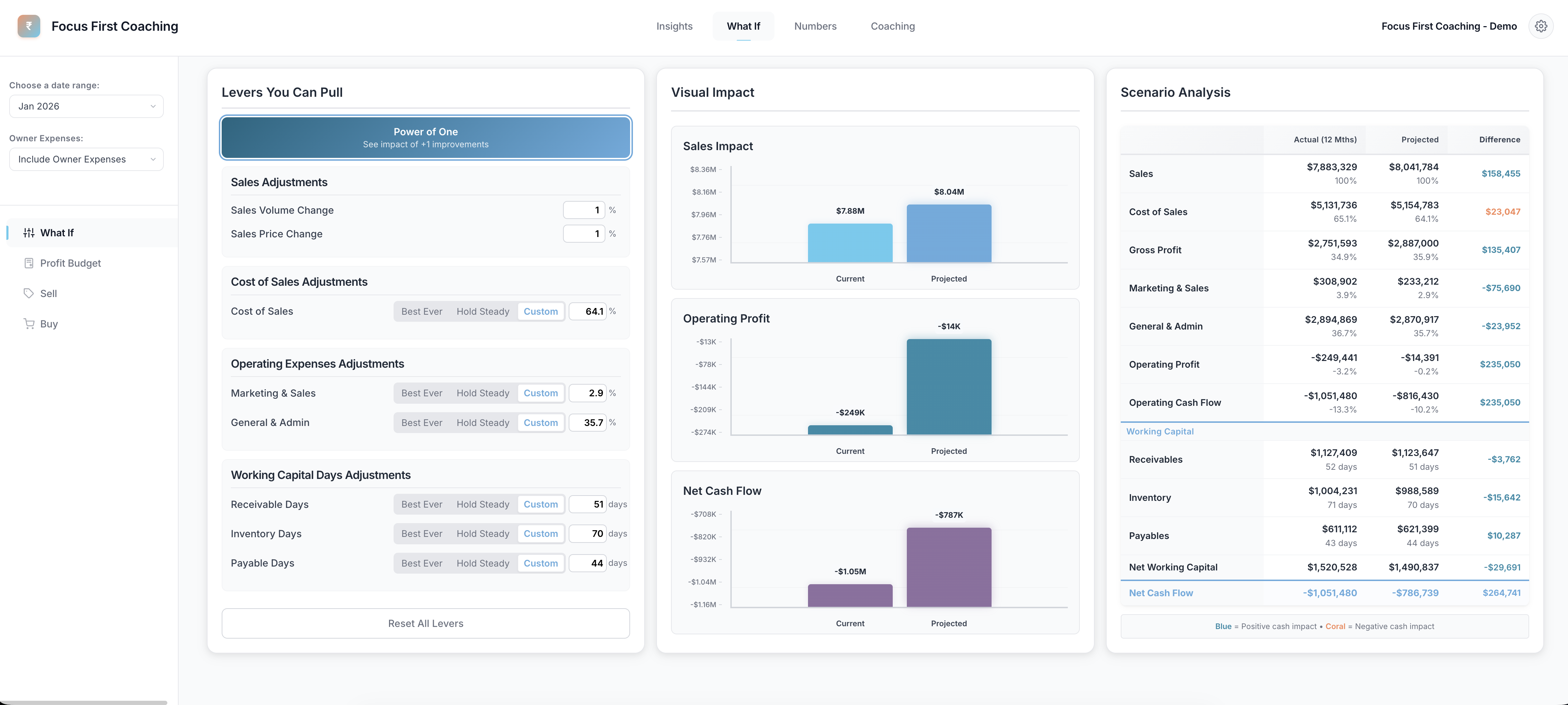Click the Profit Budget calculator icon
Viewport: 1568px width, 705px height.
click(x=29, y=263)
